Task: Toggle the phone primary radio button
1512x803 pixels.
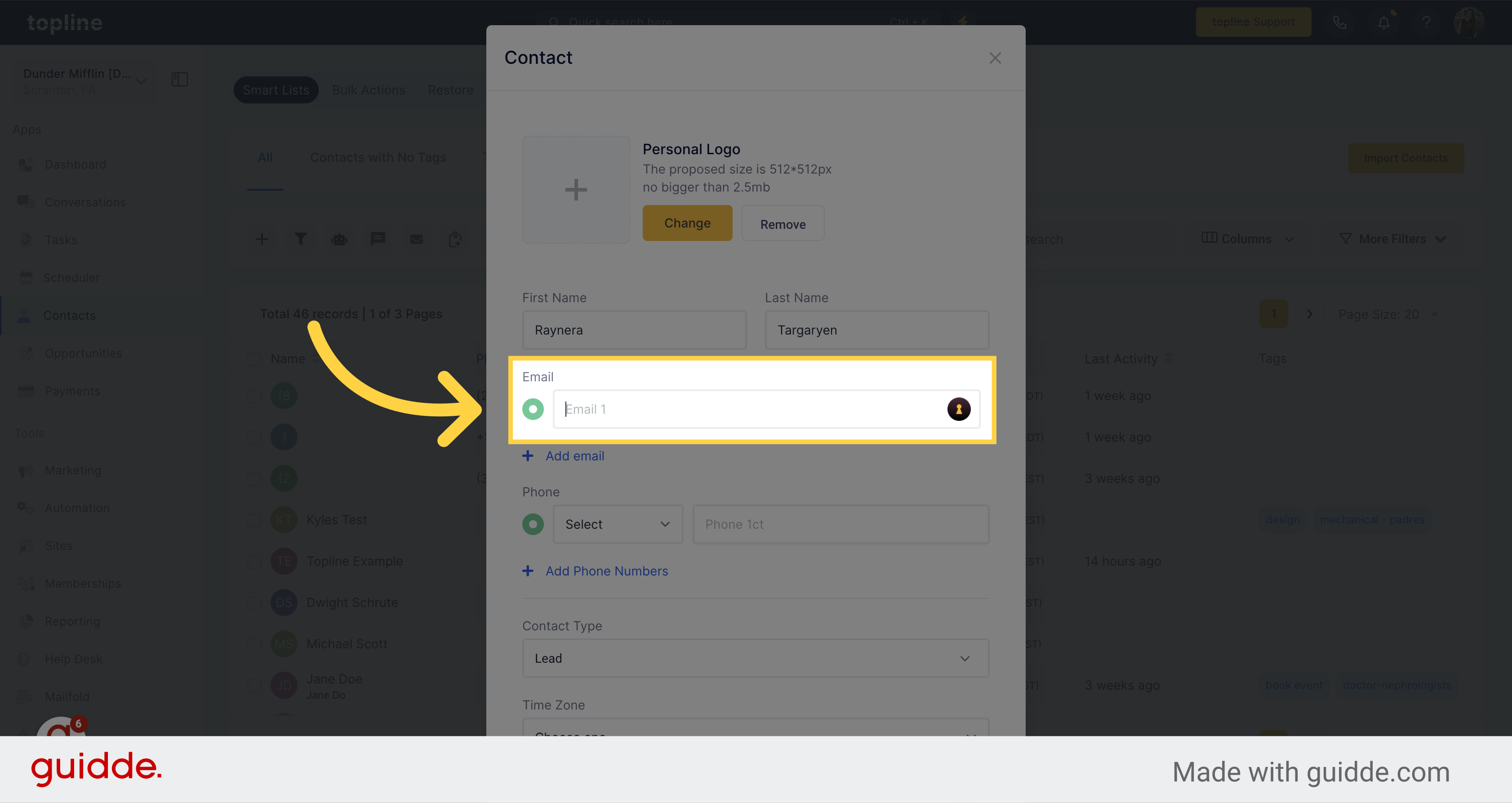Action: pyautogui.click(x=533, y=523)
